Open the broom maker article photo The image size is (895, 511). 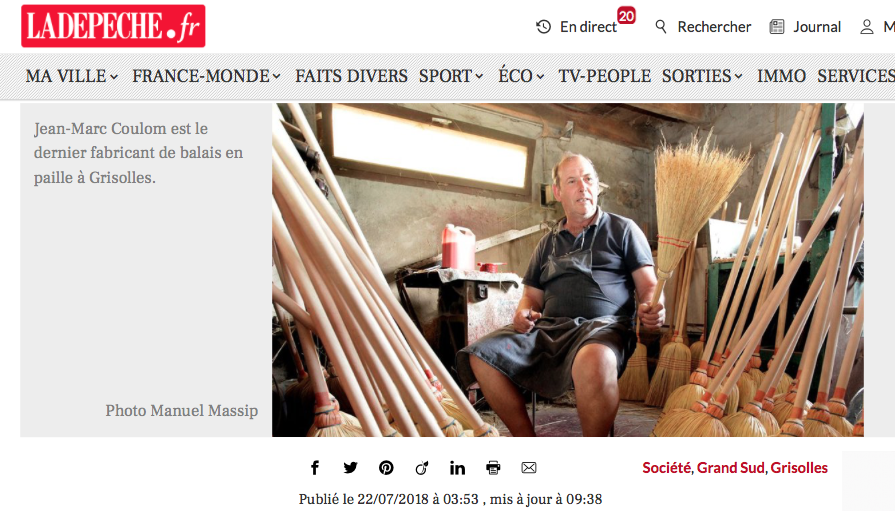(x=567, y=269)
